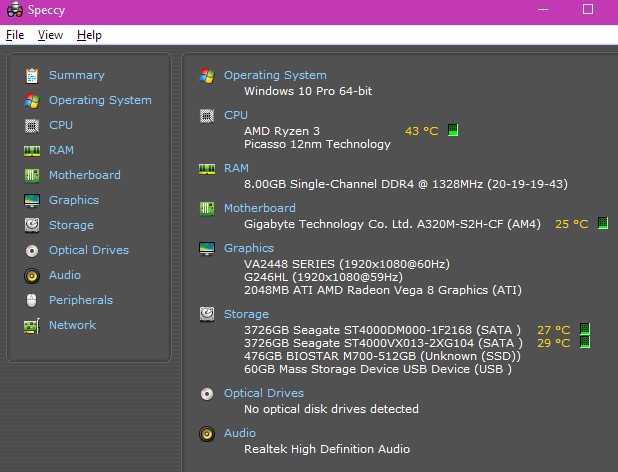Click the Motherboard heading link in main panel
Image resolution: width=618 pixels, height=472 pixels.
coord(260,208)
